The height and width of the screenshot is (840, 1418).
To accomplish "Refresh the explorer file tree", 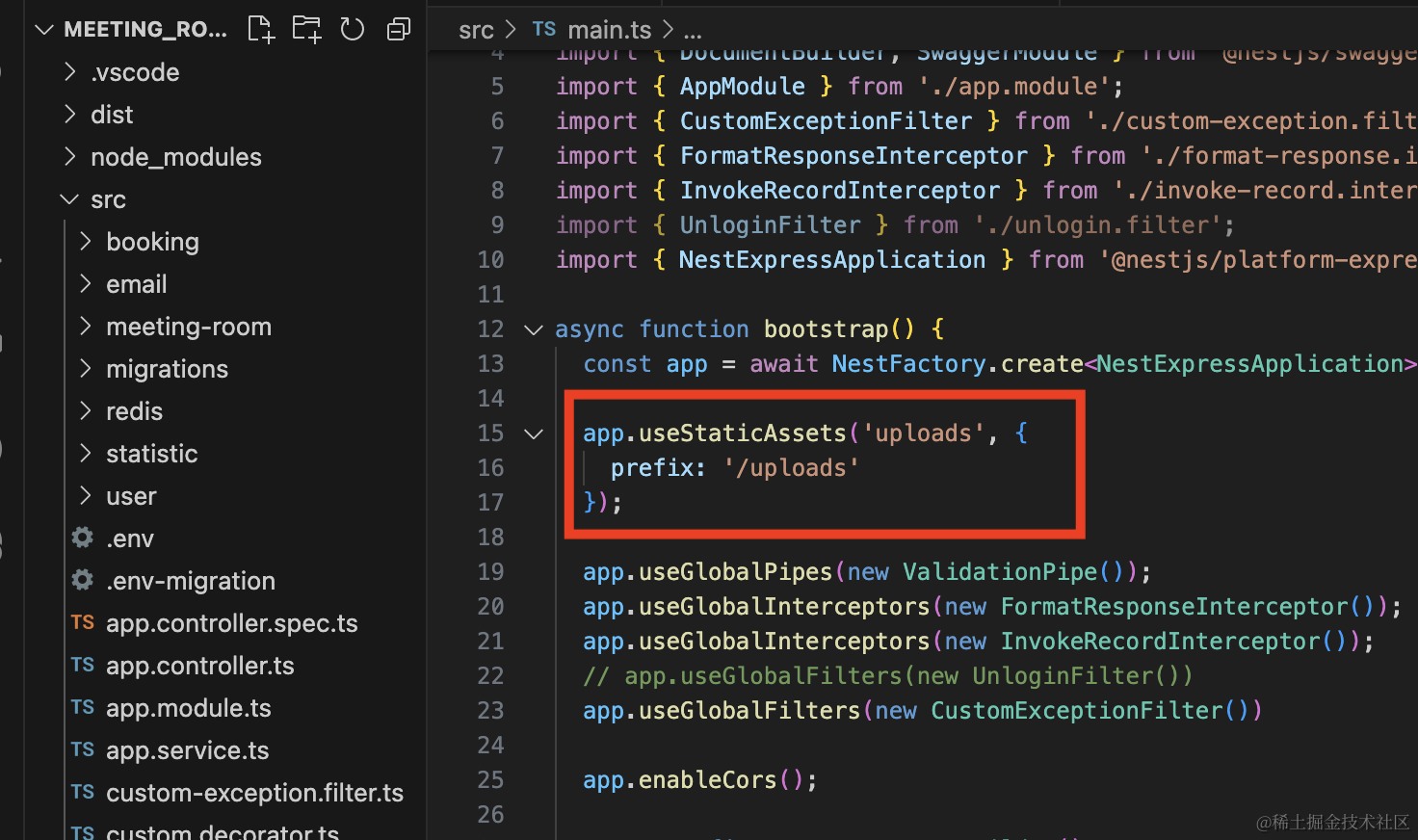I will (x=353, y=30).
